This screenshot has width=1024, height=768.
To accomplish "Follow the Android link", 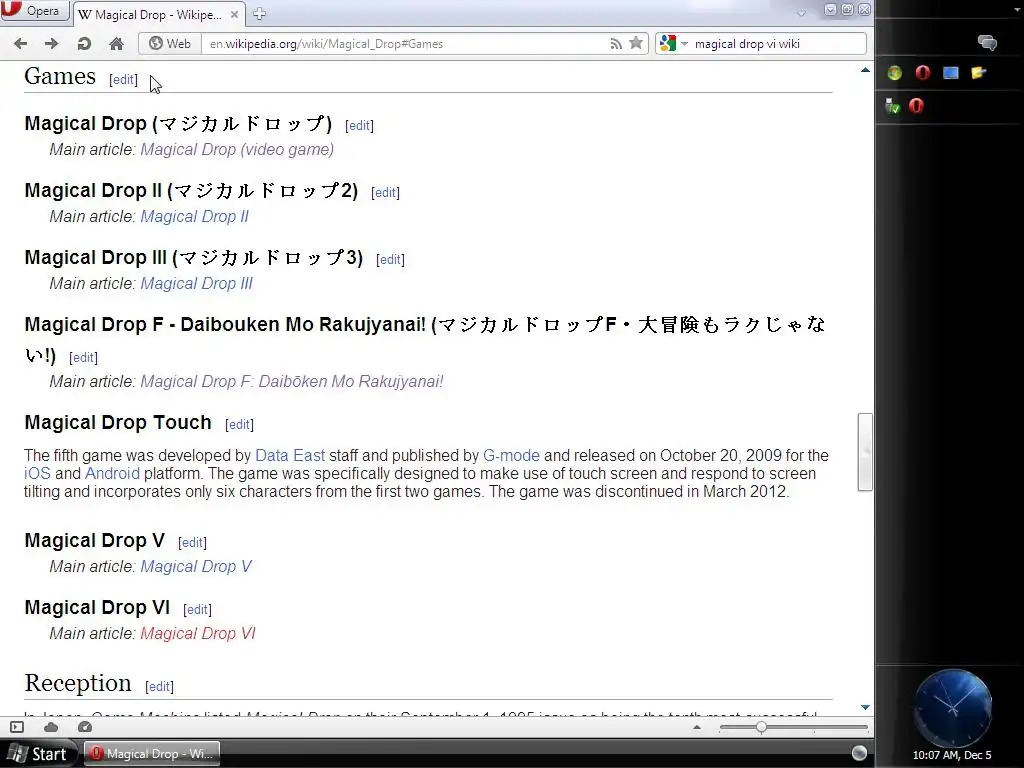I will coord(112,473).
